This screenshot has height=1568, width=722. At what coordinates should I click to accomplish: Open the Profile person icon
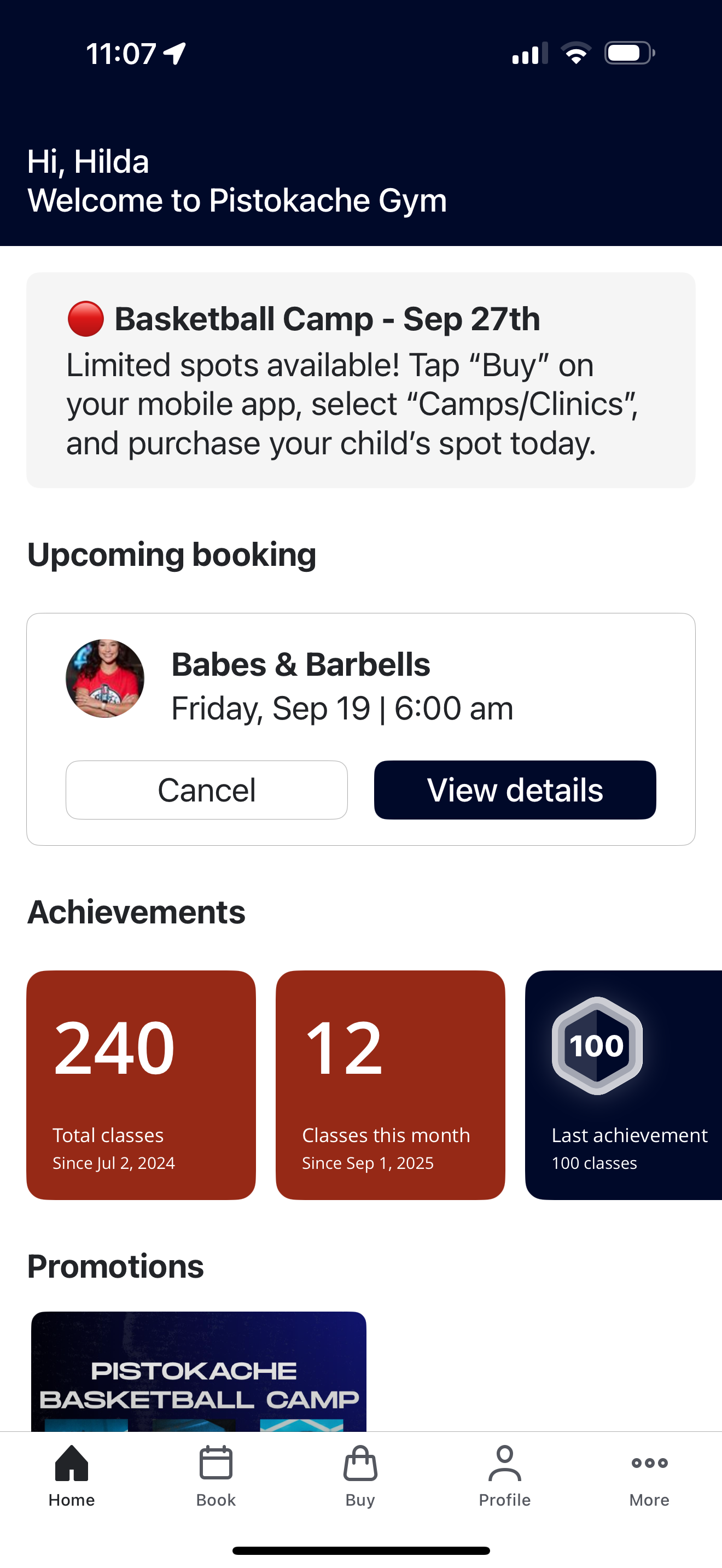pos(505,1462)
